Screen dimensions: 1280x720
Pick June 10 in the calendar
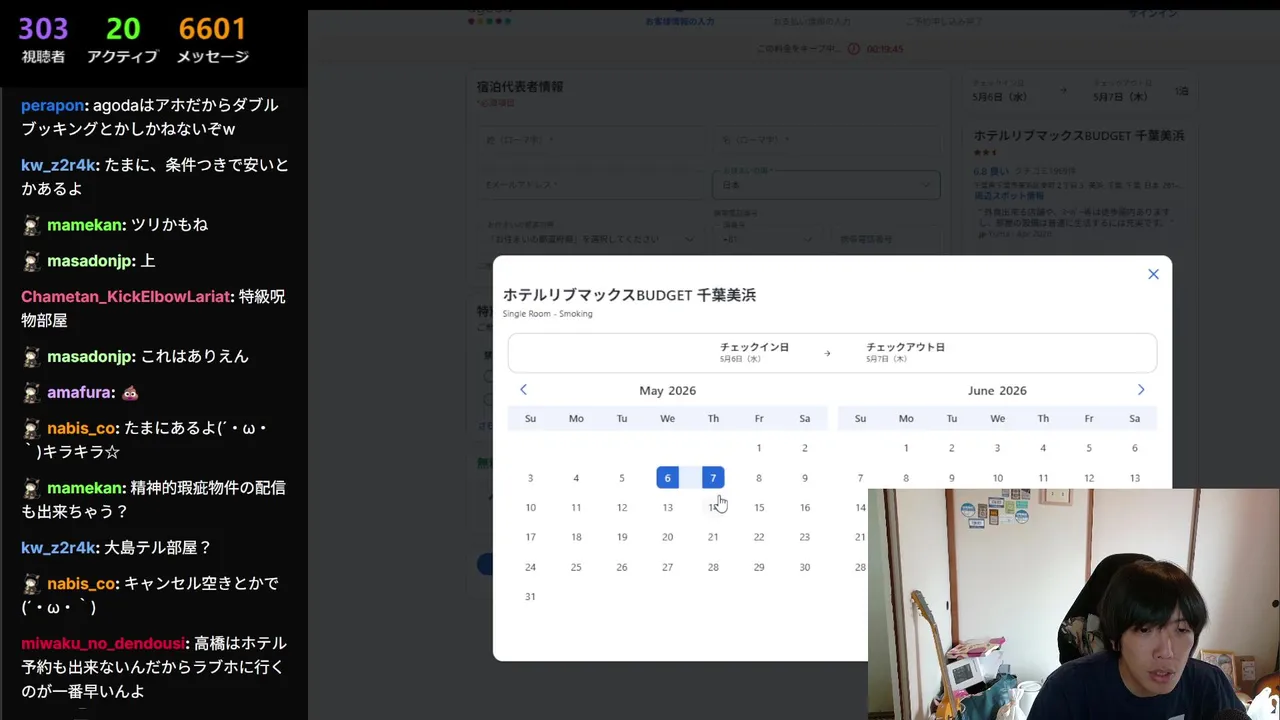997,478
